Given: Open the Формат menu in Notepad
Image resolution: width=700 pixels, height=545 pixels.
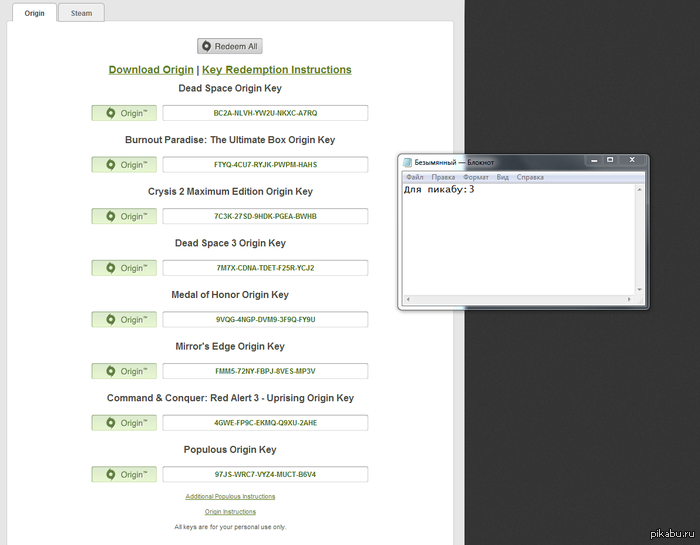Looking at the screenshot, I should tap(476, 177).
